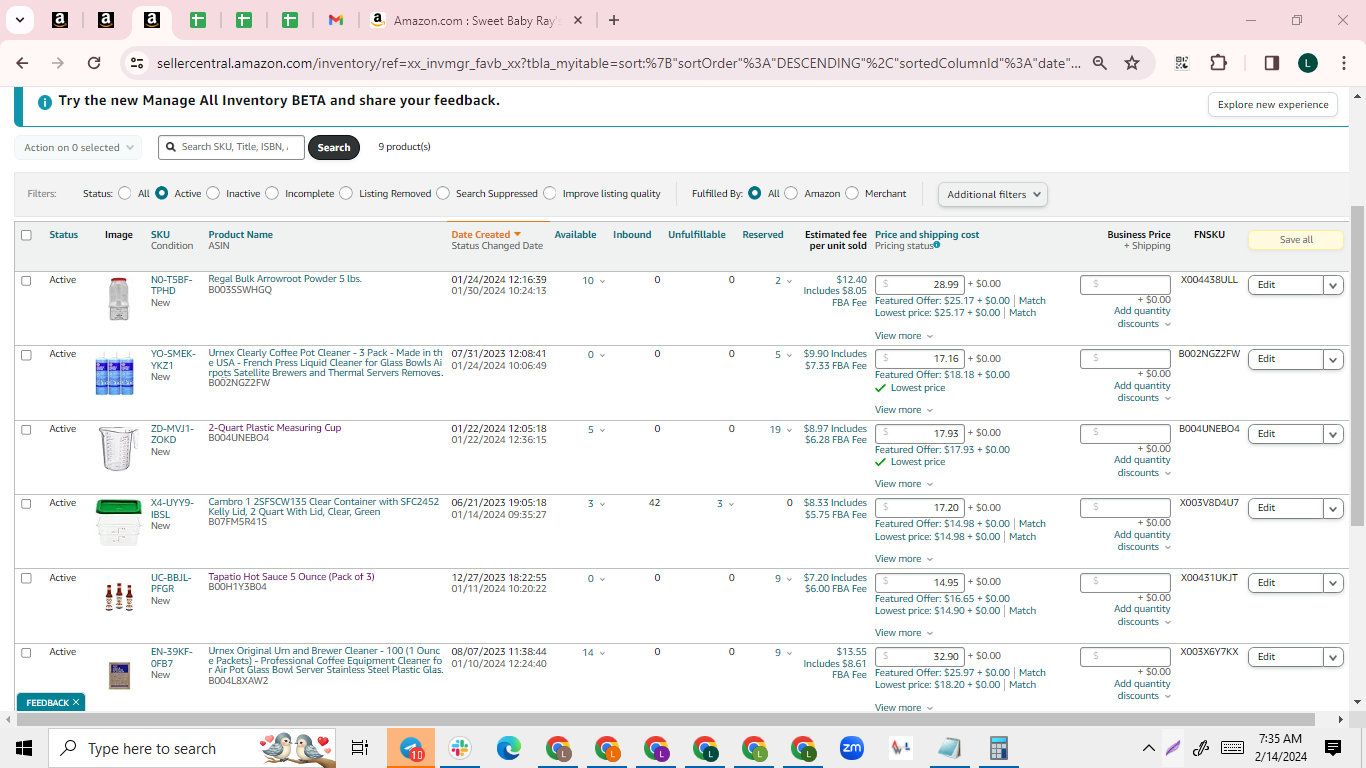Select Fulfilled By Merchant radio
The image size is (1366, 768).
[852, 193]
